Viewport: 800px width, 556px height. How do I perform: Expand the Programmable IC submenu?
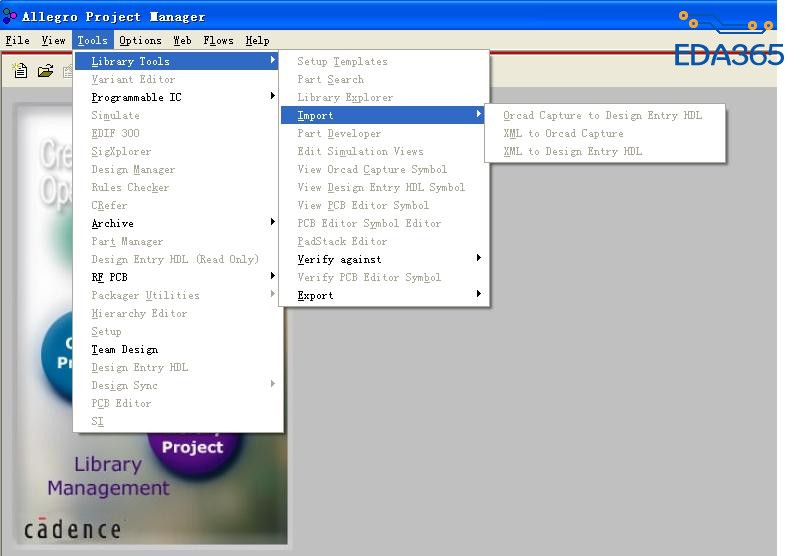tap(177, 97)
